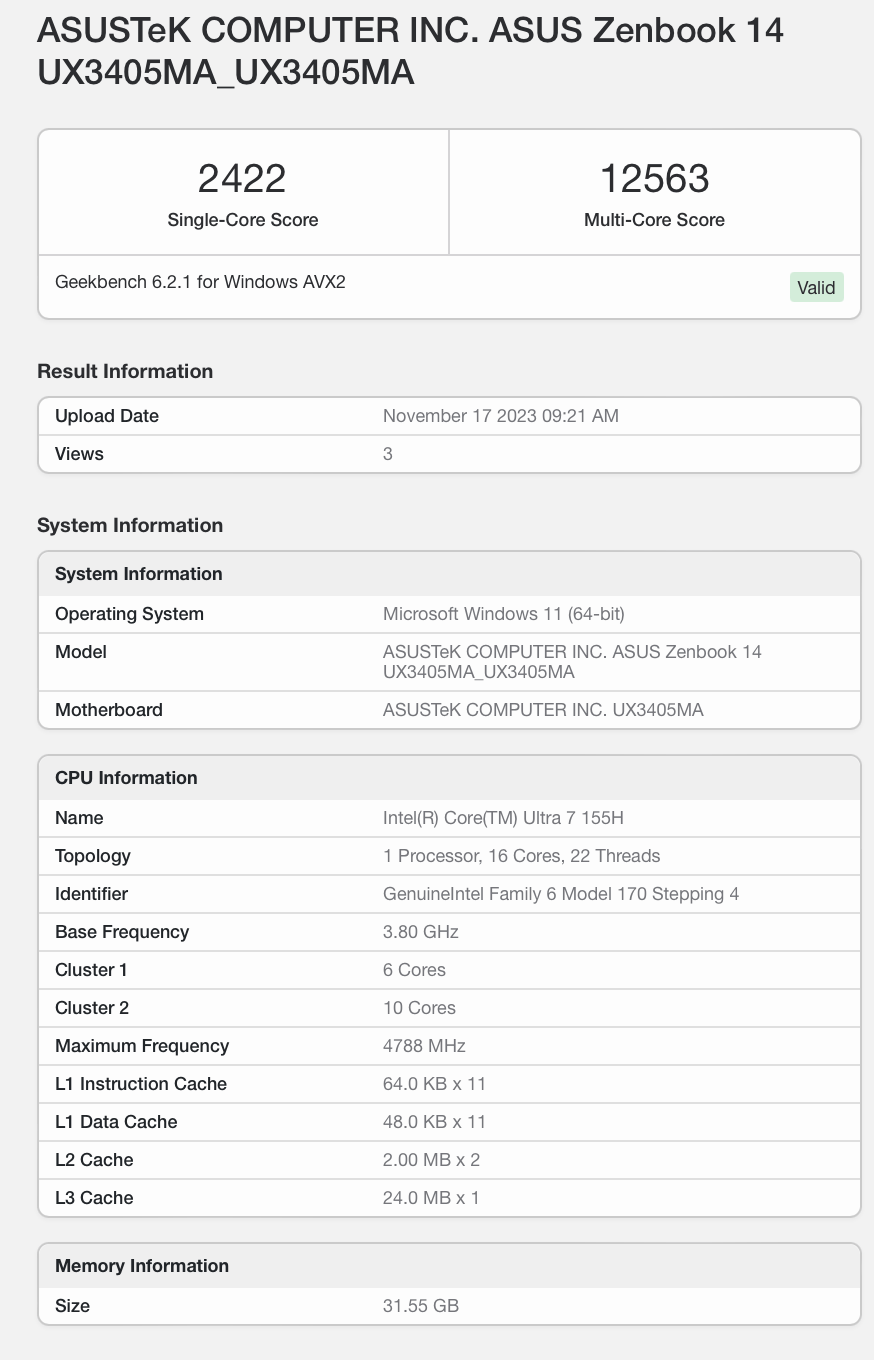Click the Multi-Core Score value 12563
The height and width of the screenshot is (1360, 874).
pyautogui.click(x=654, y=179)
